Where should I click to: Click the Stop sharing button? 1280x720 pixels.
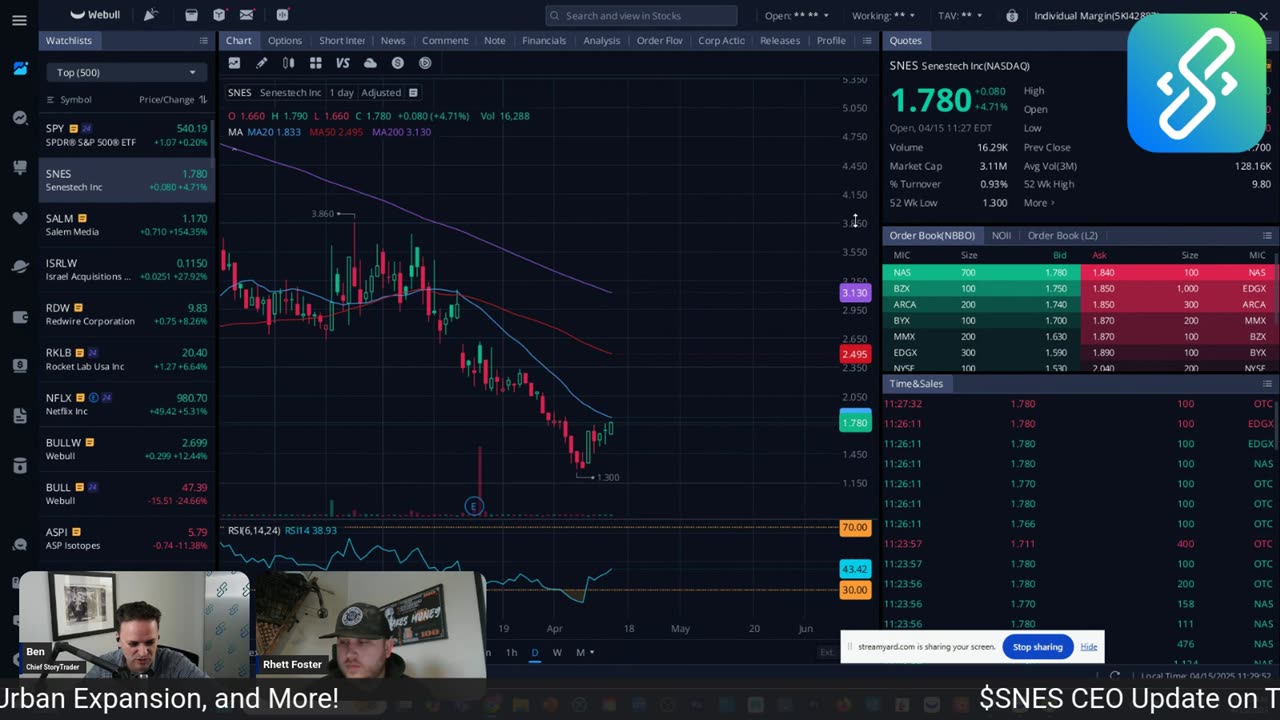[x=1037, y=647]
